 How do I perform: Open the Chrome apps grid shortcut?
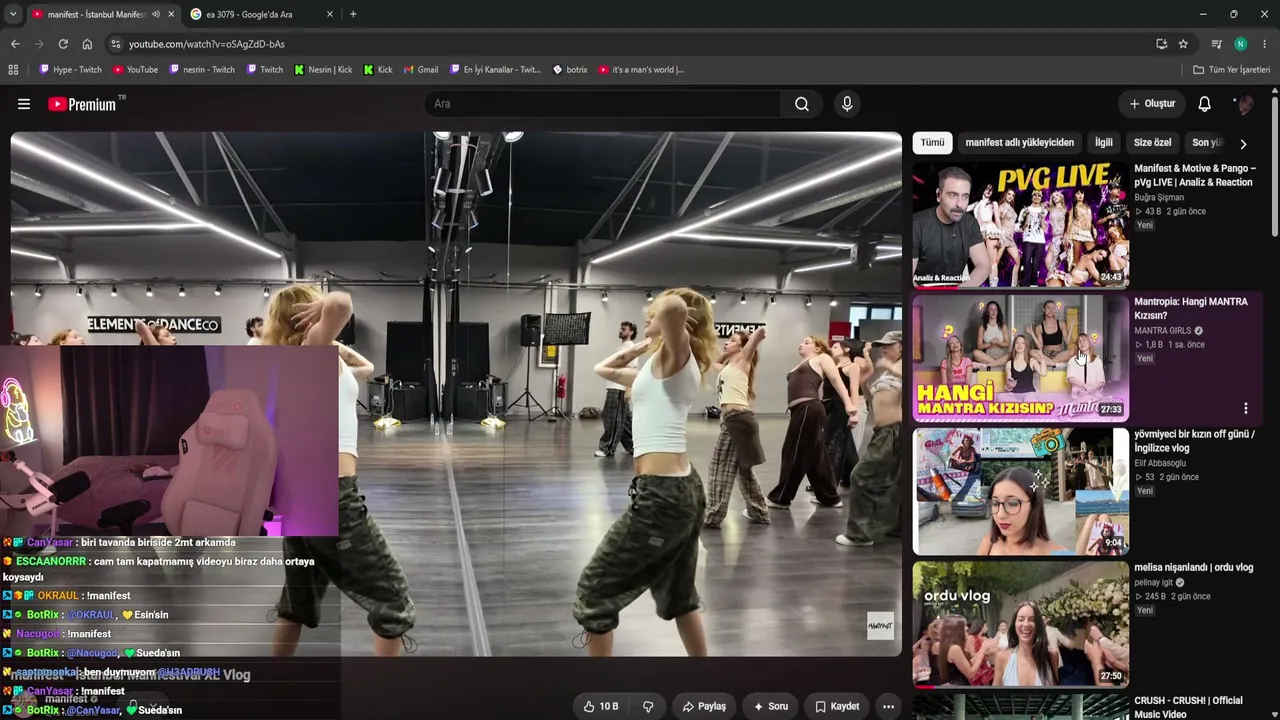point(13,70)
